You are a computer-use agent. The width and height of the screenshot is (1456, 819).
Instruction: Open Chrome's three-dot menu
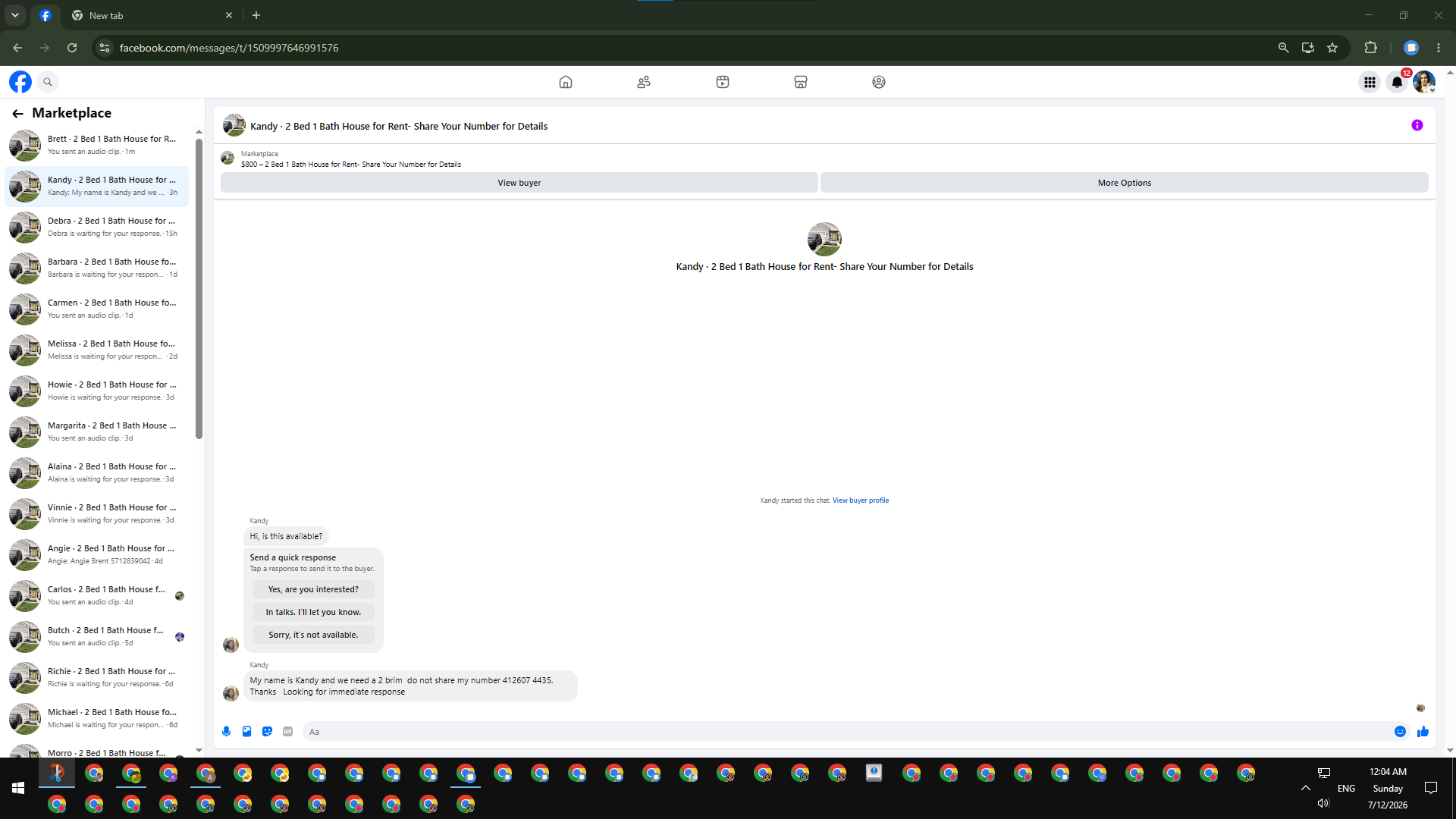pos(1439,48)
